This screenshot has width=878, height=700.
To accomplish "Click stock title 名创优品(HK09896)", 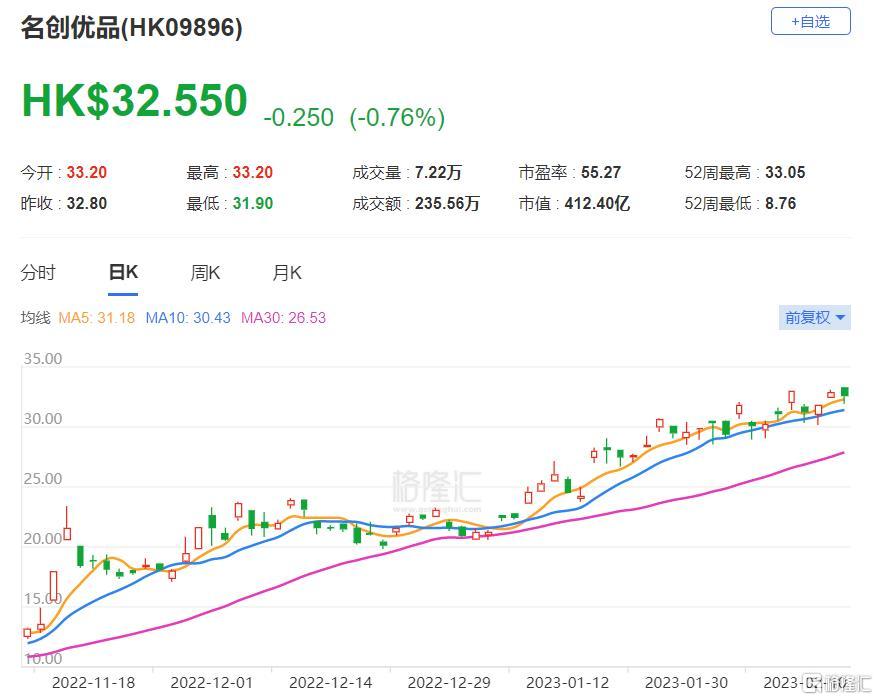I will (132, 27).
